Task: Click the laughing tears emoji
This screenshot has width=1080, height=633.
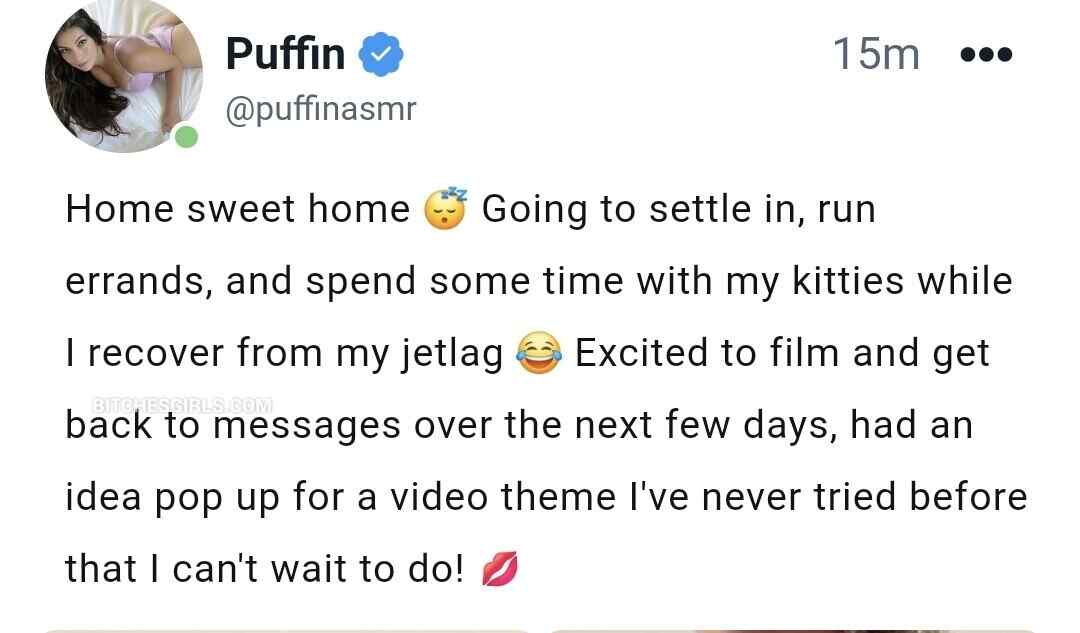Action: [x=539, y=354]
